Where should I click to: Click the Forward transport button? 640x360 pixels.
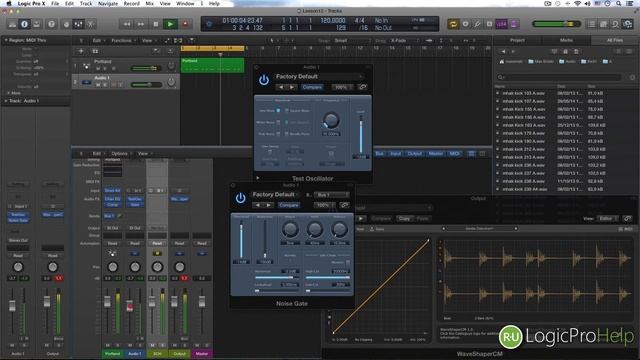(x=141, y=24)
